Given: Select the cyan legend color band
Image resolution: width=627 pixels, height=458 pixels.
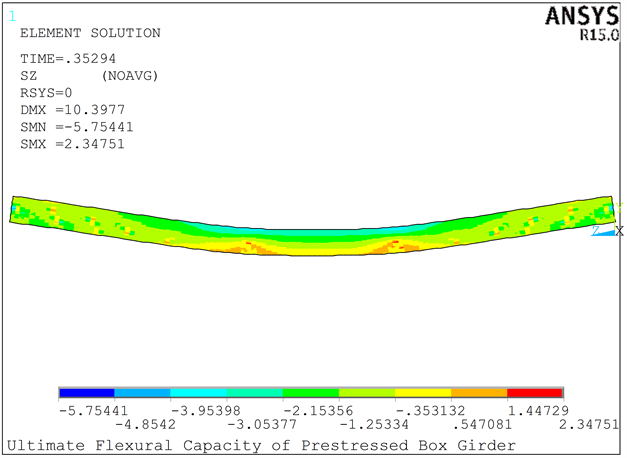Looking at the screenshot, I should pos(199,392).
